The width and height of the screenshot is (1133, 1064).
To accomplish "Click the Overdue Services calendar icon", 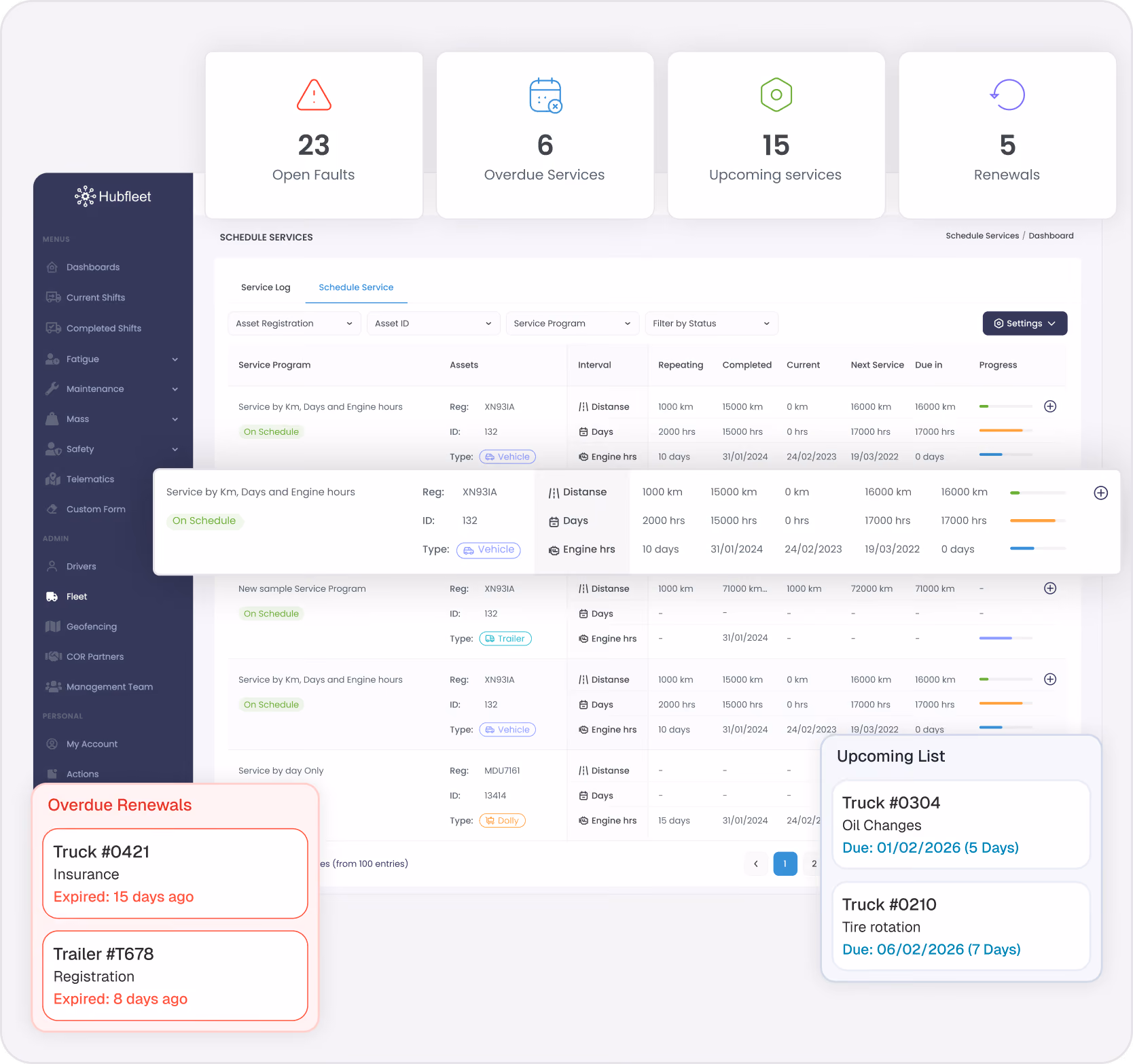I will (x=545, y=95).
